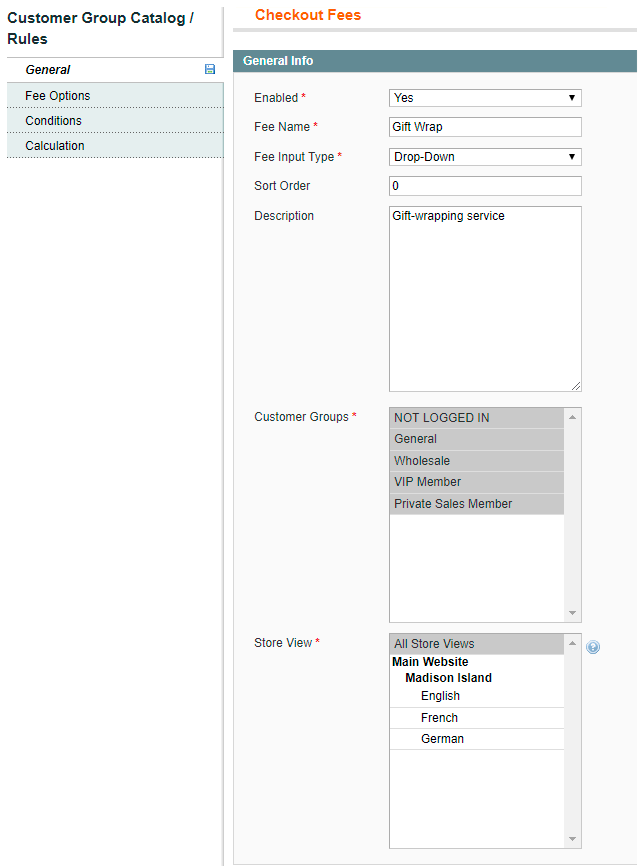Open the Fee Input Type dropdown
The image size is (638, 867).
point(485,157)
